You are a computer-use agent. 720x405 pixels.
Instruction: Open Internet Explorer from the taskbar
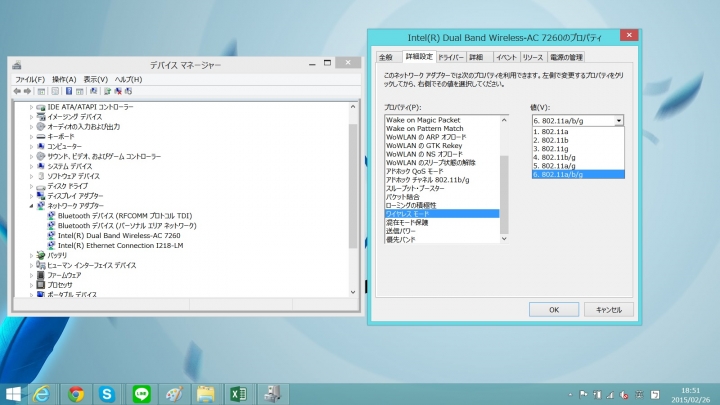[41, 394]
